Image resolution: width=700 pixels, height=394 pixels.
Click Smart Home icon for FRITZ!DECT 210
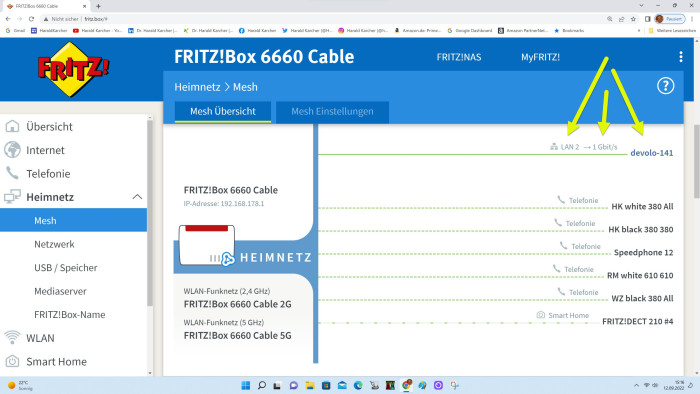point(541,315)
